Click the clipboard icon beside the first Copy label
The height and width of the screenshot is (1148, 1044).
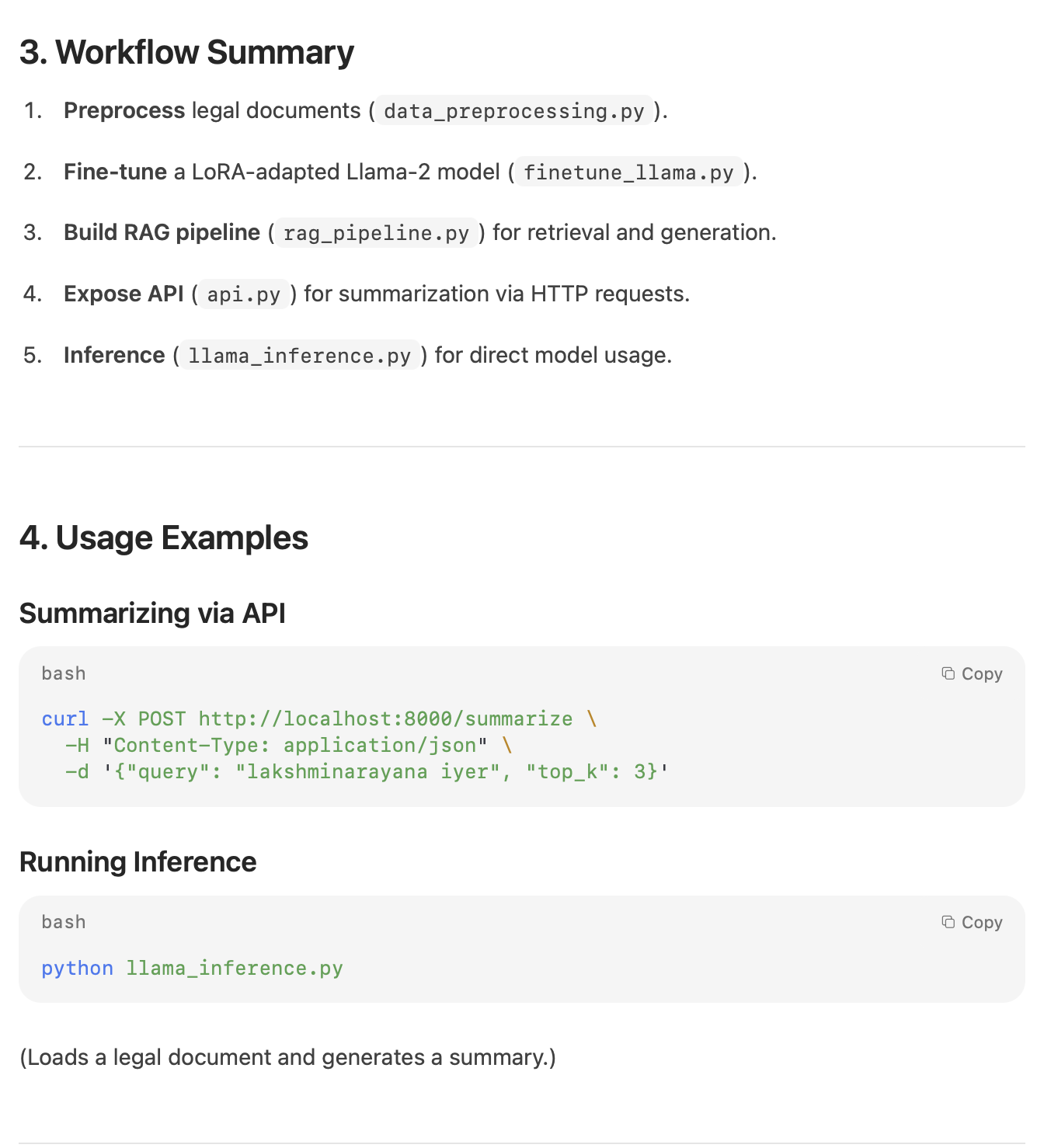pos(948,673)
